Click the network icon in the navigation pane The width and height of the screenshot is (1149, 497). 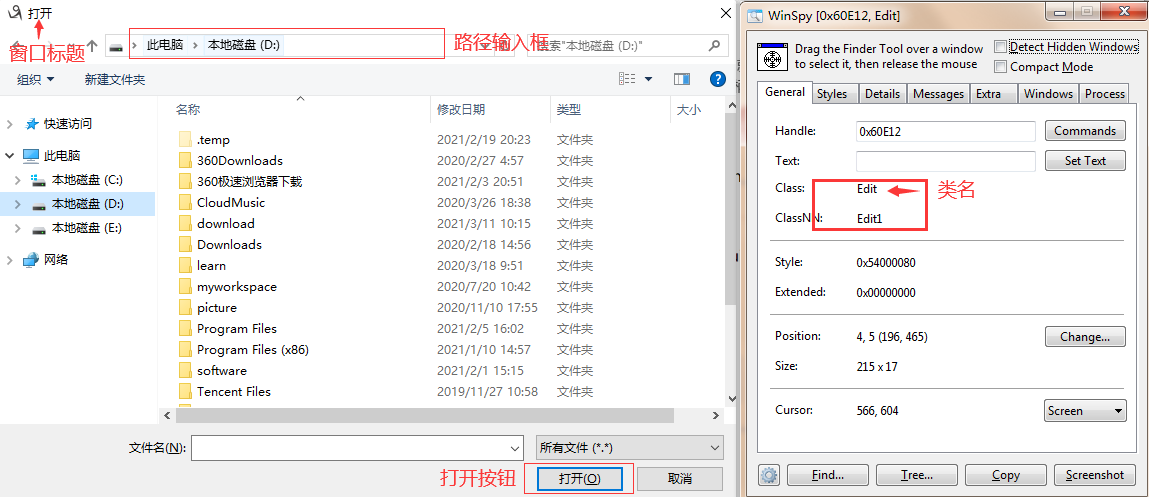(31, 259)
